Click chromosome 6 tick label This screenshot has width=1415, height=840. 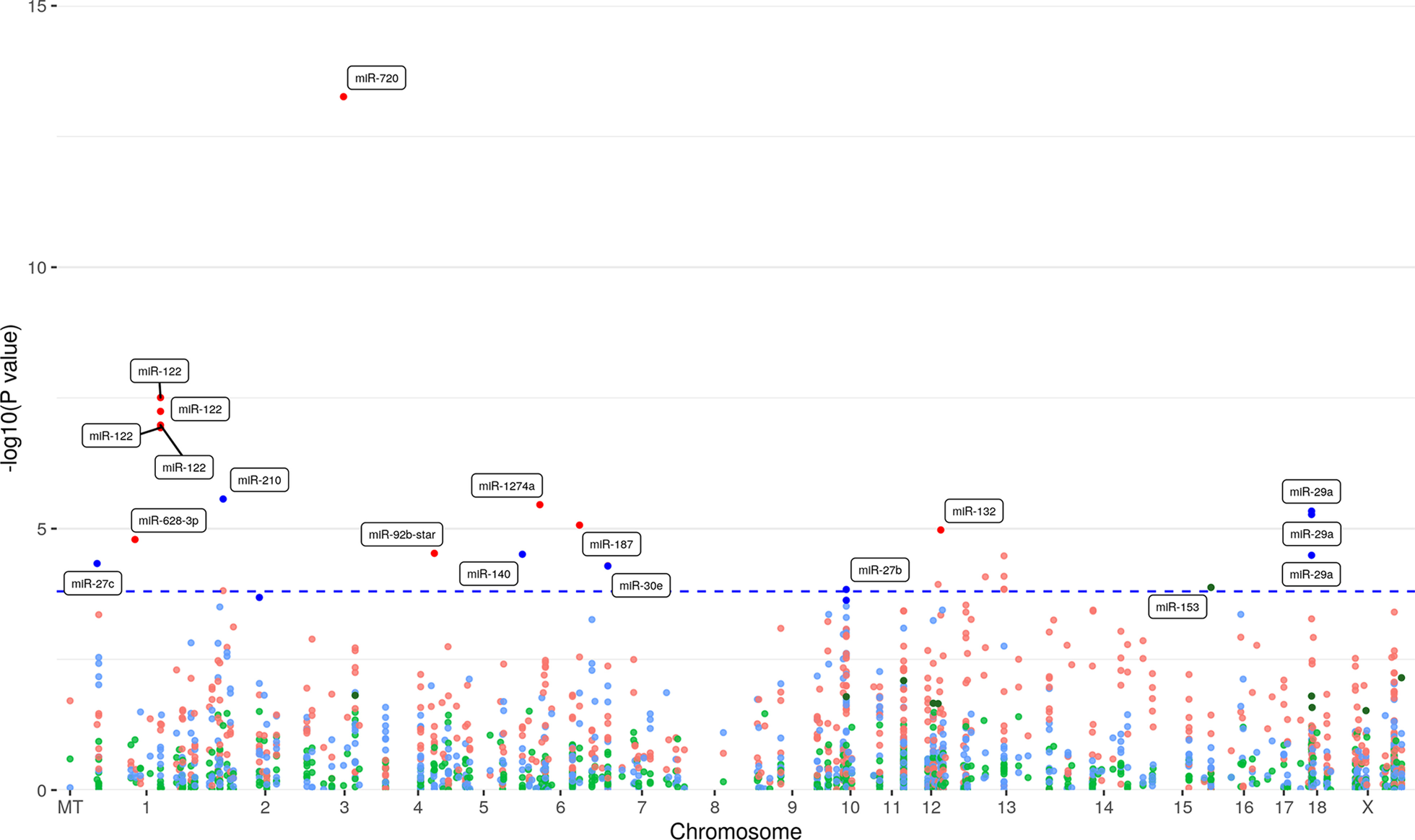[560, 808]
